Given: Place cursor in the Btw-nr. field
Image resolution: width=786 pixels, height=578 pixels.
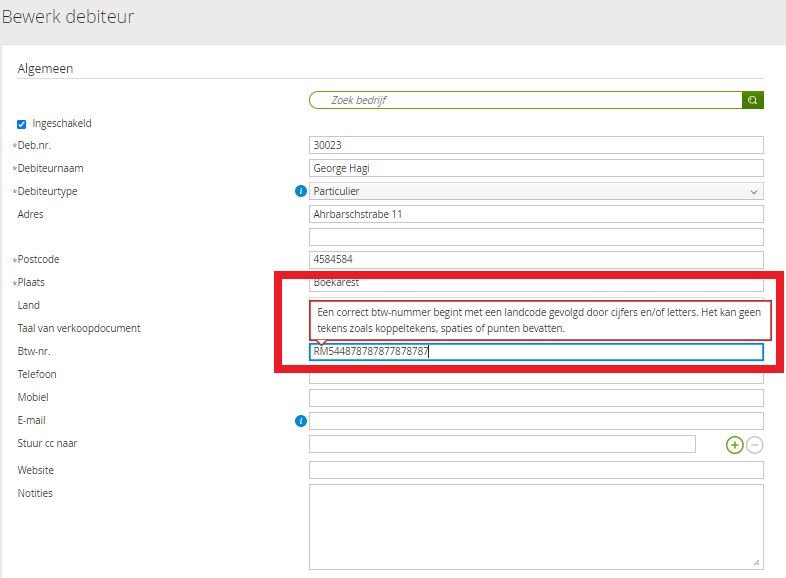Looking at the screenshot, I should 536,351.
